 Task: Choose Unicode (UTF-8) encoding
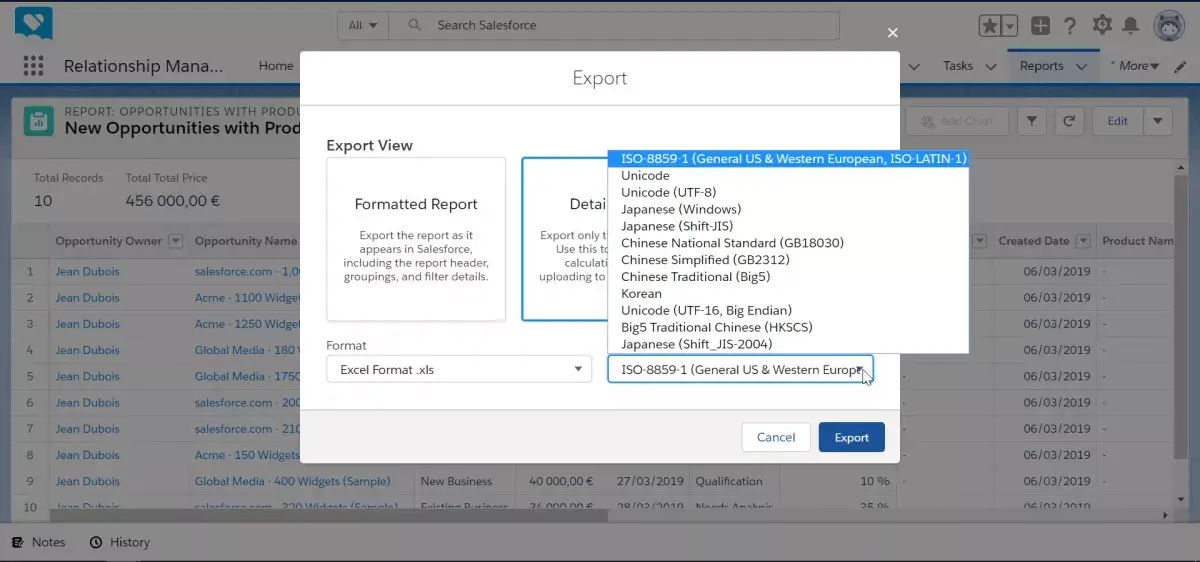click(788, 193)
